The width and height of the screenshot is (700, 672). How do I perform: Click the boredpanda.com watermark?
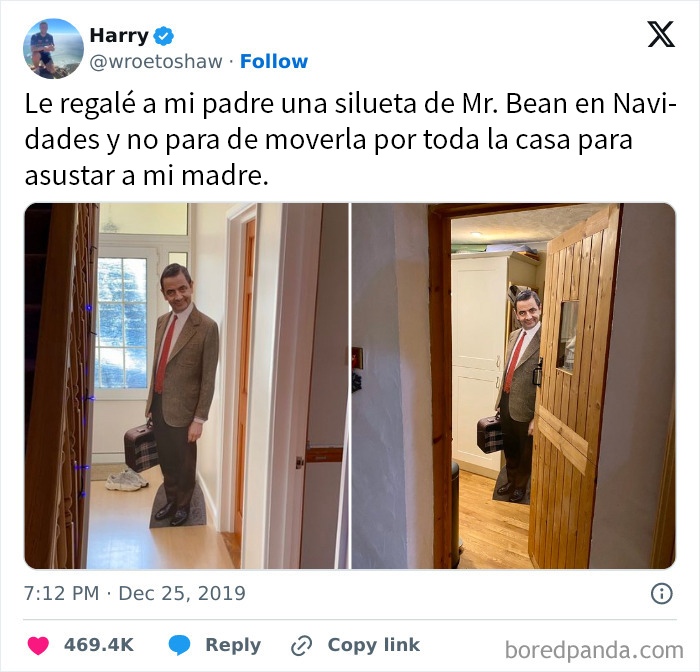click(x=594, y=650)
